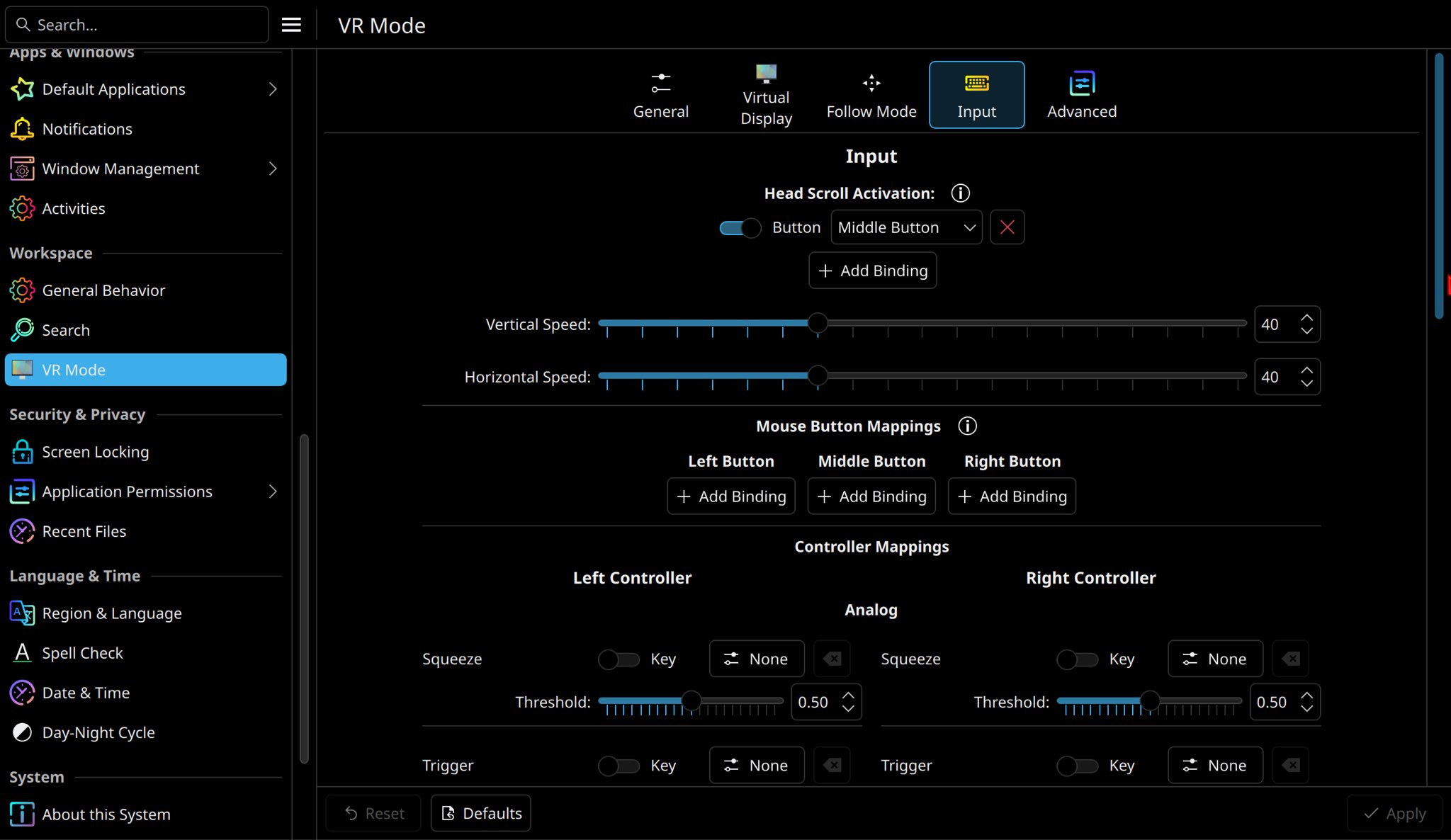Click the Defaults button
1451x840 pixels.
481,813
